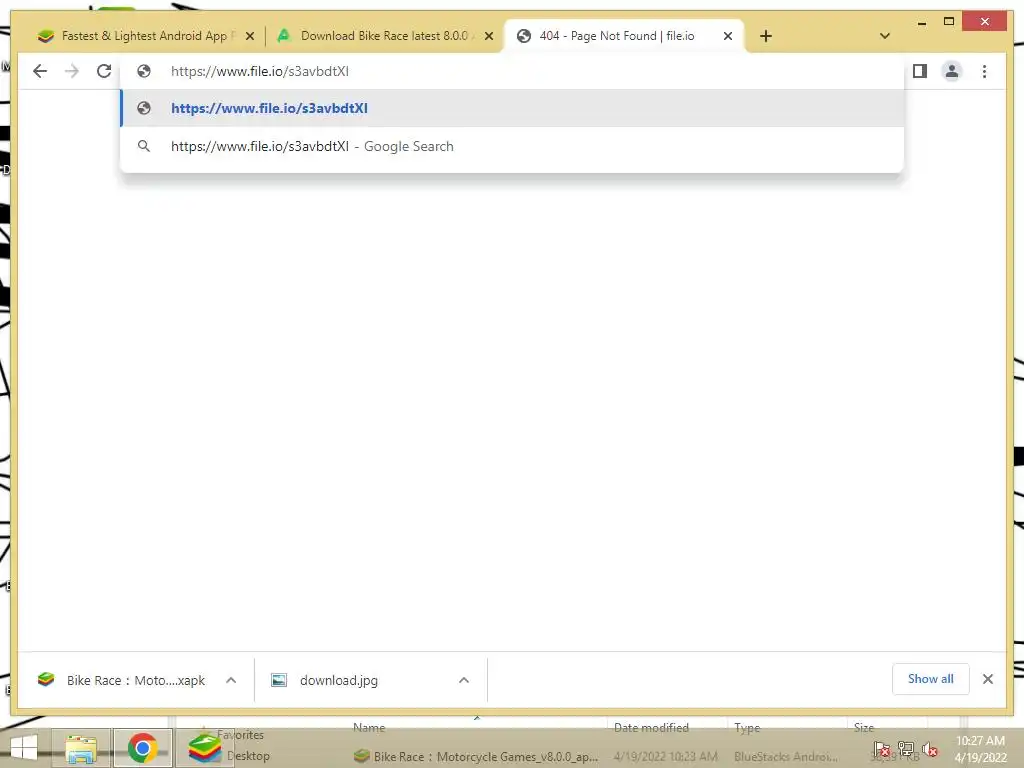Click the image icon on download.jpg
Viewport: 1024px width, 768px height.
tap(279, 680)
